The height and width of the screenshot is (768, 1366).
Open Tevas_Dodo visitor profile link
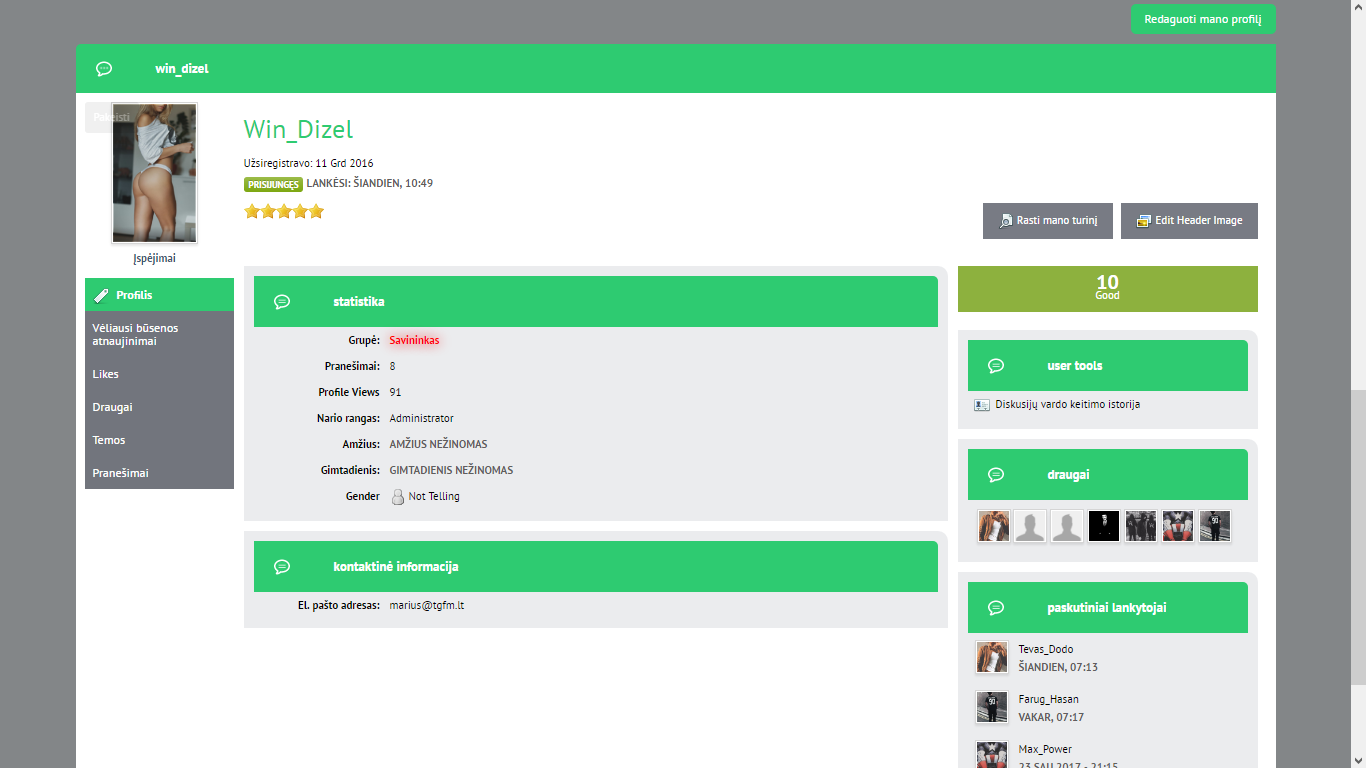click(x=1045, y=649)
